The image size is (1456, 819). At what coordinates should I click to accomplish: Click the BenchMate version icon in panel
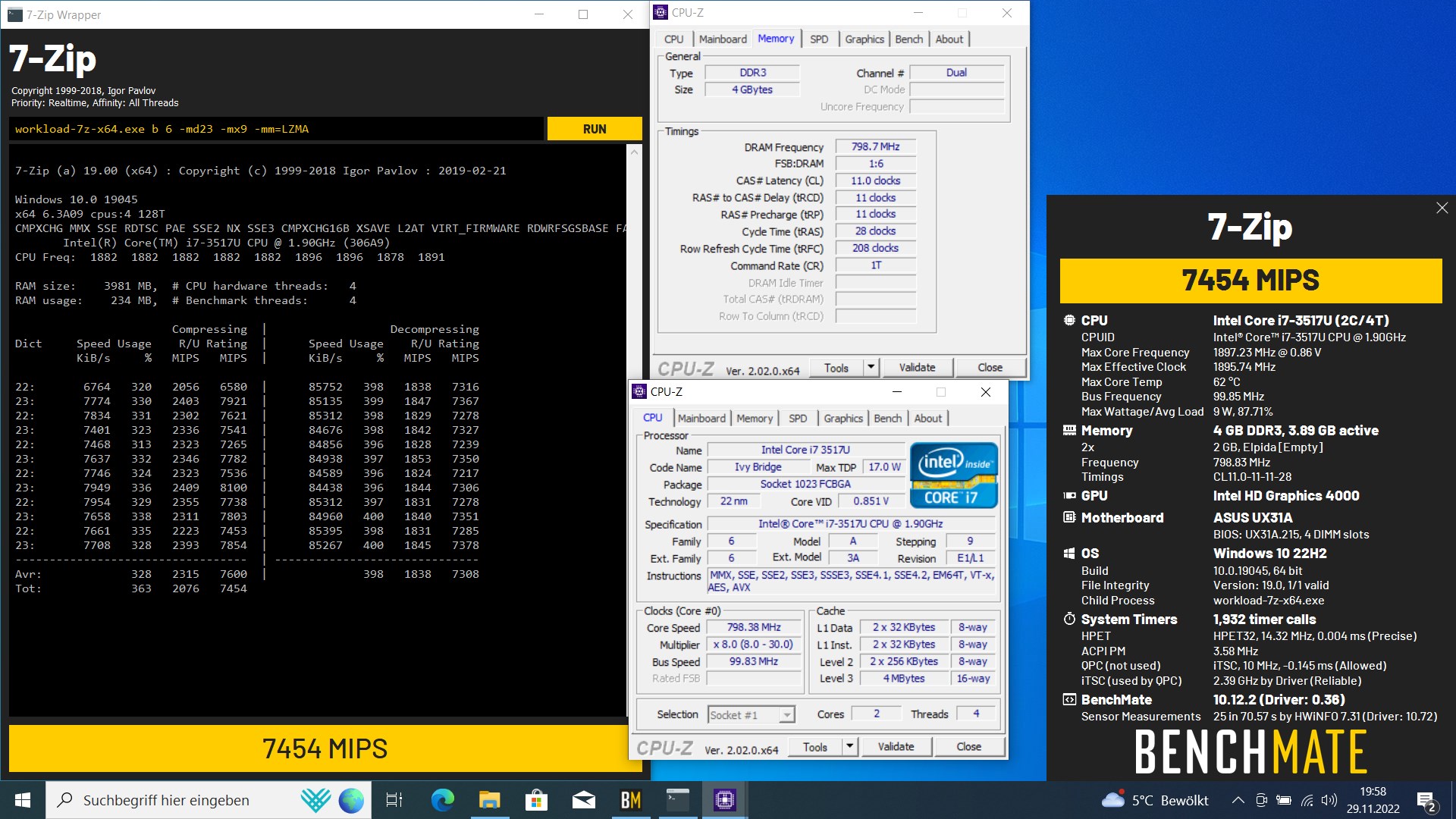[1069, 699]
